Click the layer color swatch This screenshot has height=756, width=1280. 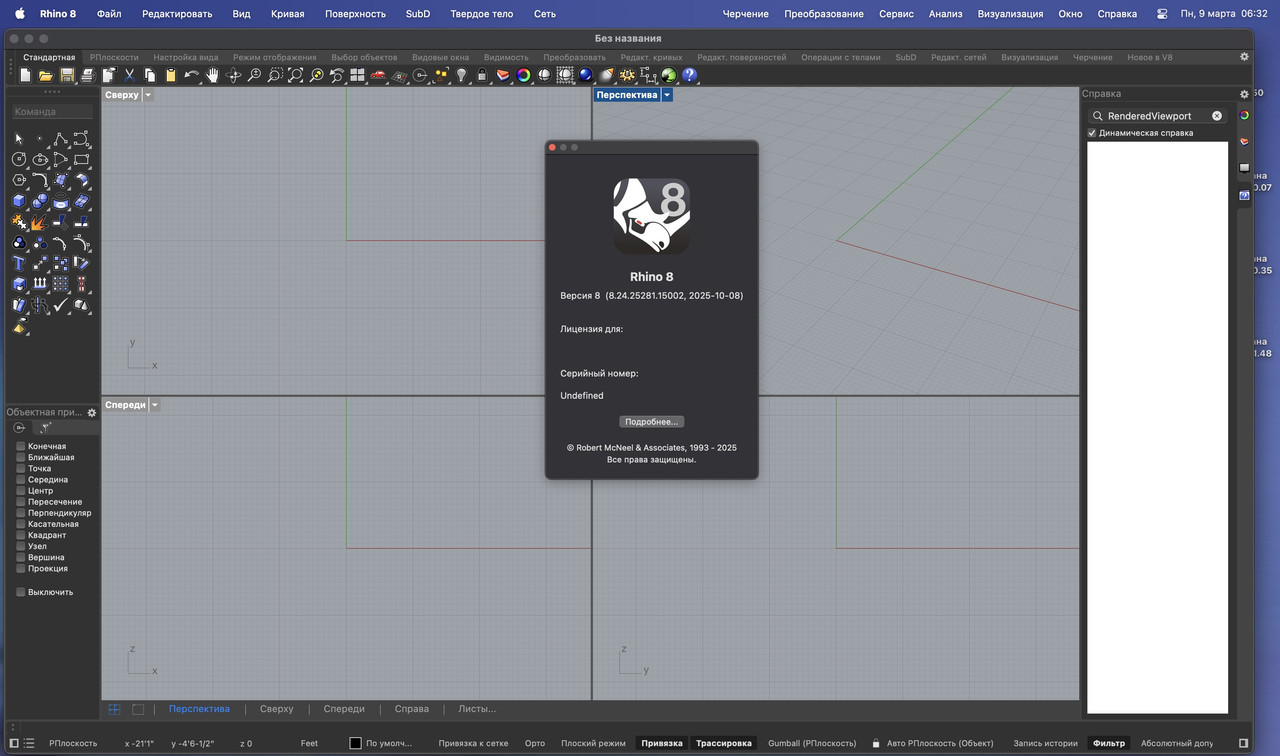tap(355, 743)
